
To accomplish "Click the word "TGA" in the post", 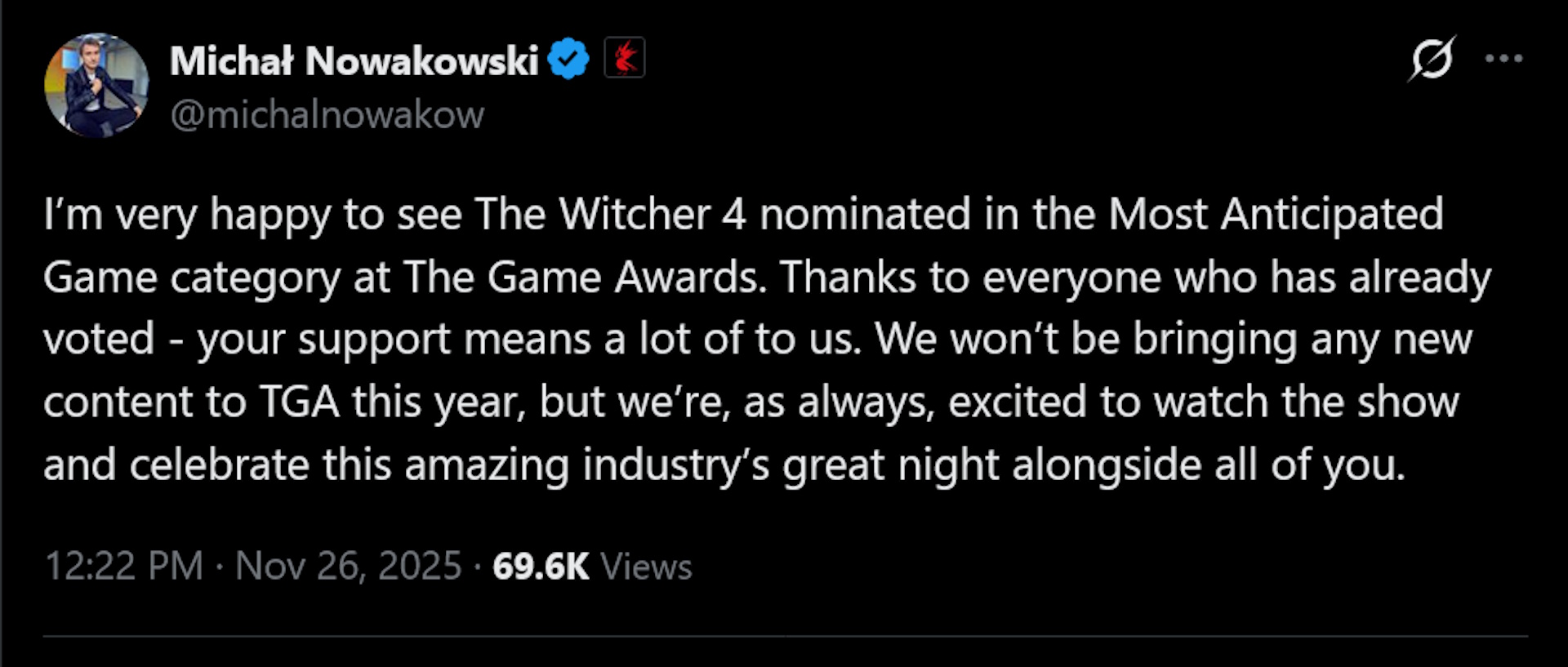I will 299,402.
